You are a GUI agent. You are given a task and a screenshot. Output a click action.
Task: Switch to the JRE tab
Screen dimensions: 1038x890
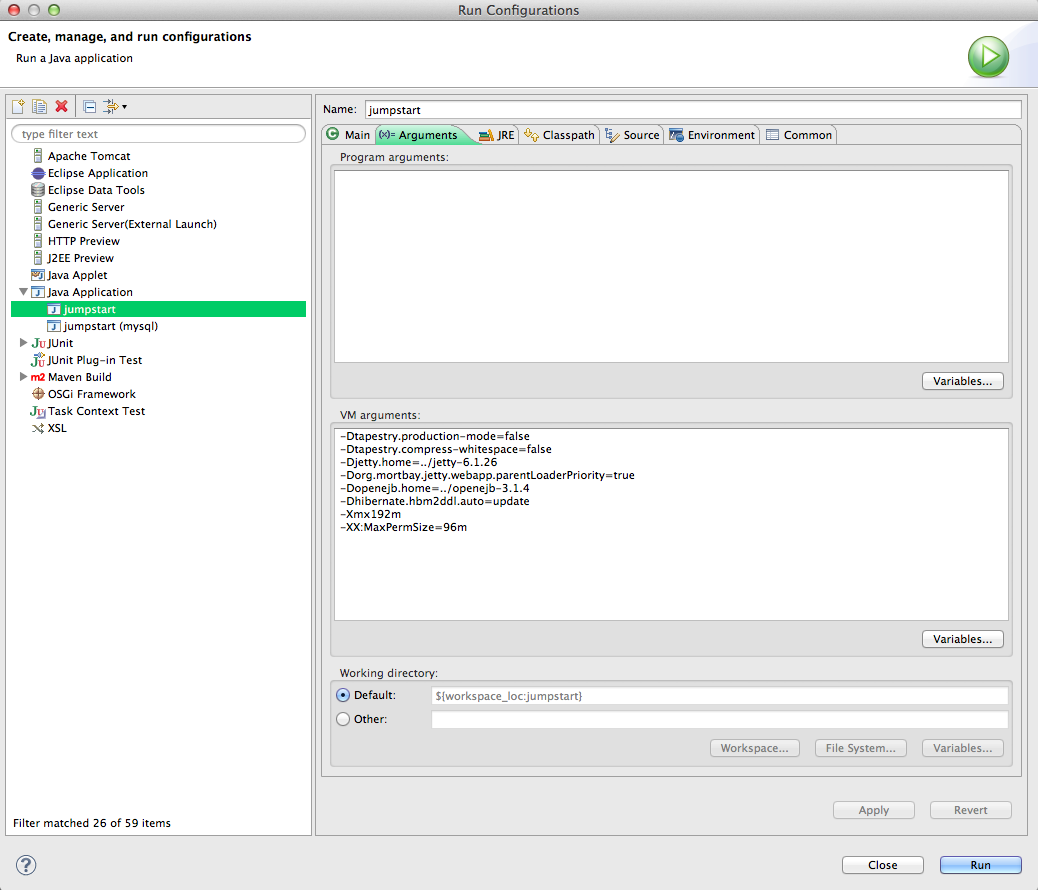pos(496,134)
